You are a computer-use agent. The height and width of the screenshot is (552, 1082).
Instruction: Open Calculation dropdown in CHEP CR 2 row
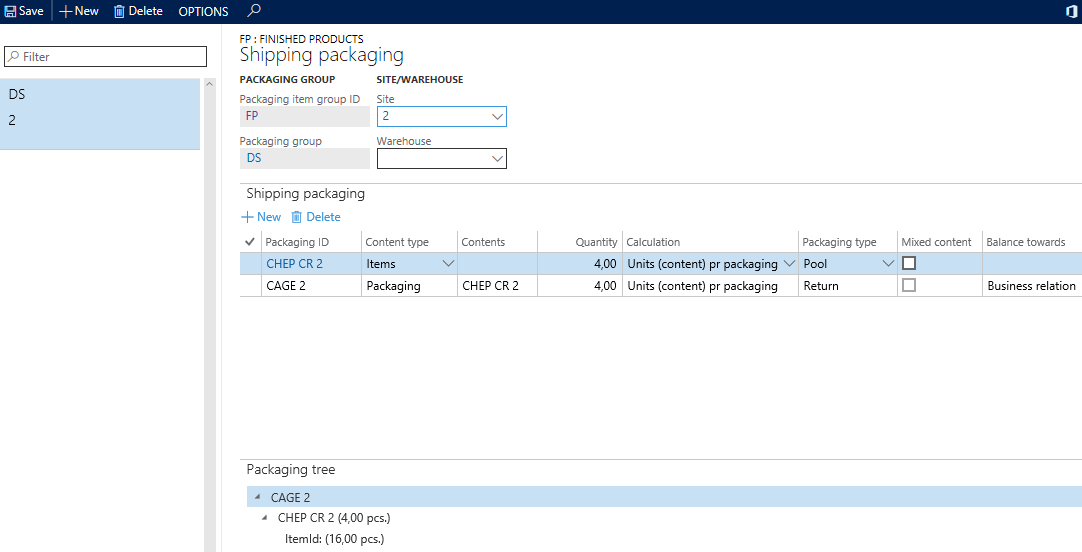pyautogui.click(x=789, y=264)
